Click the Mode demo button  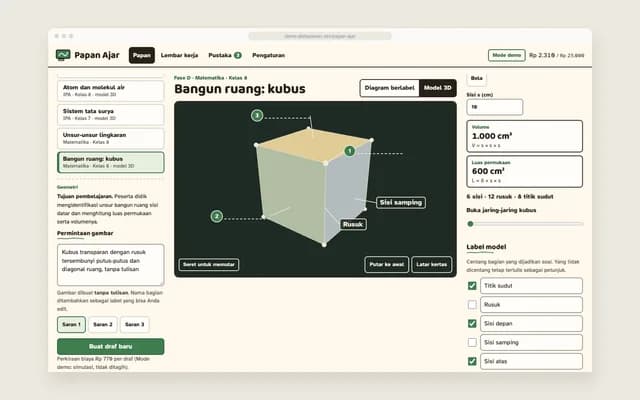tap(507, 55)
